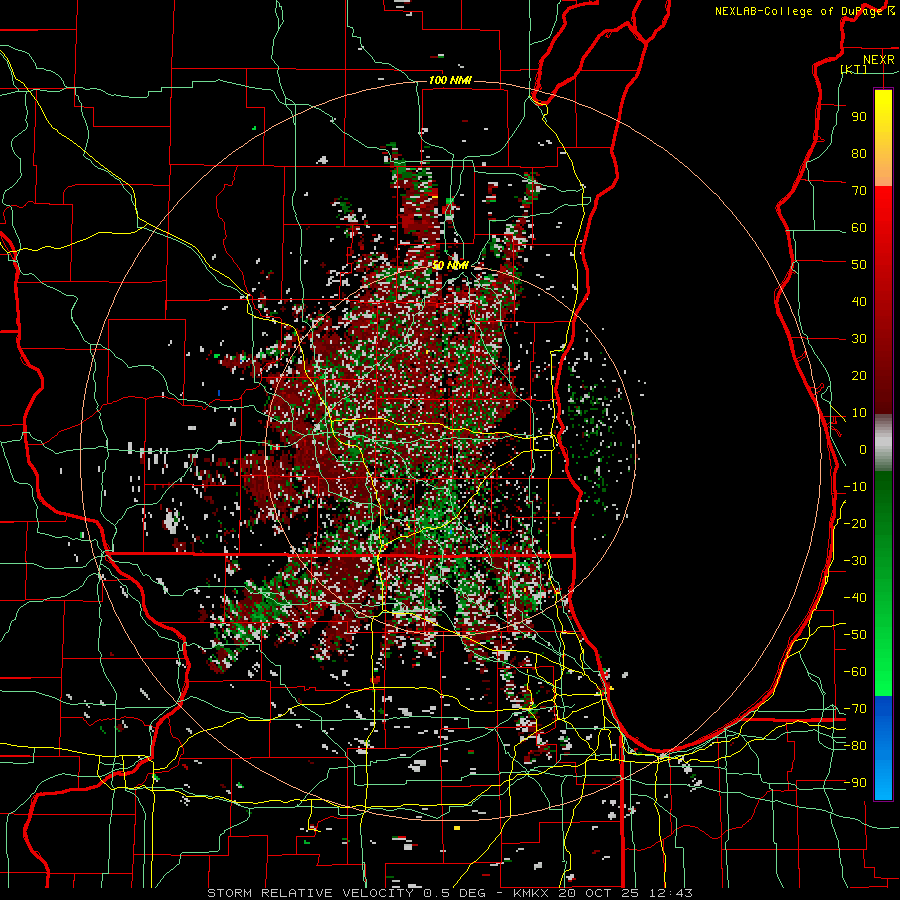
Task: Click the 0 value on velocity scale
Action: (863, 450)
